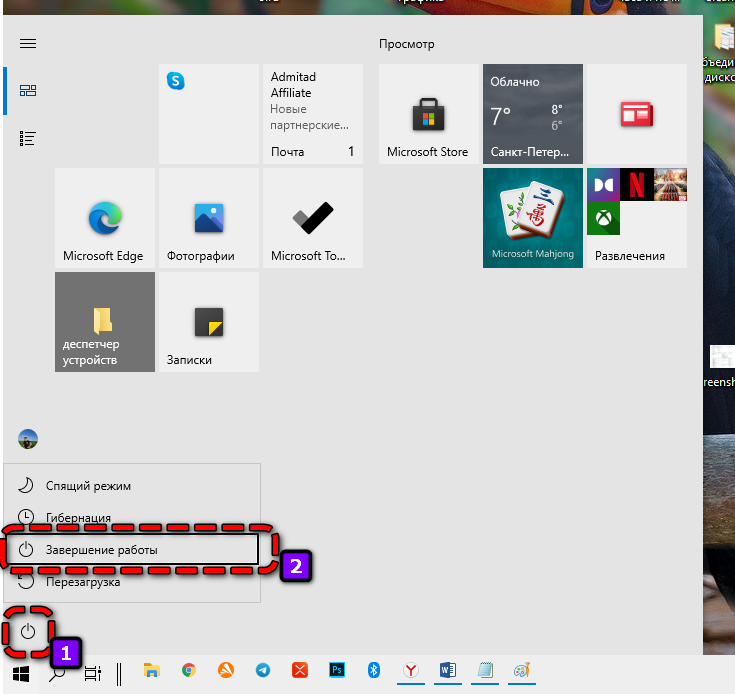
Task: Click the Просмотр group header
Action: (406, 44)
